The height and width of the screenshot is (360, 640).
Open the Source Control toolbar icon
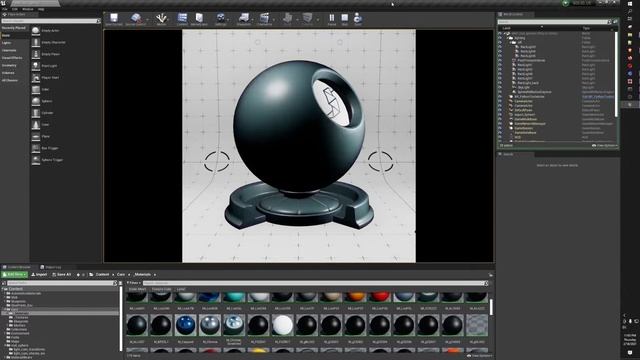click(136, 18)
